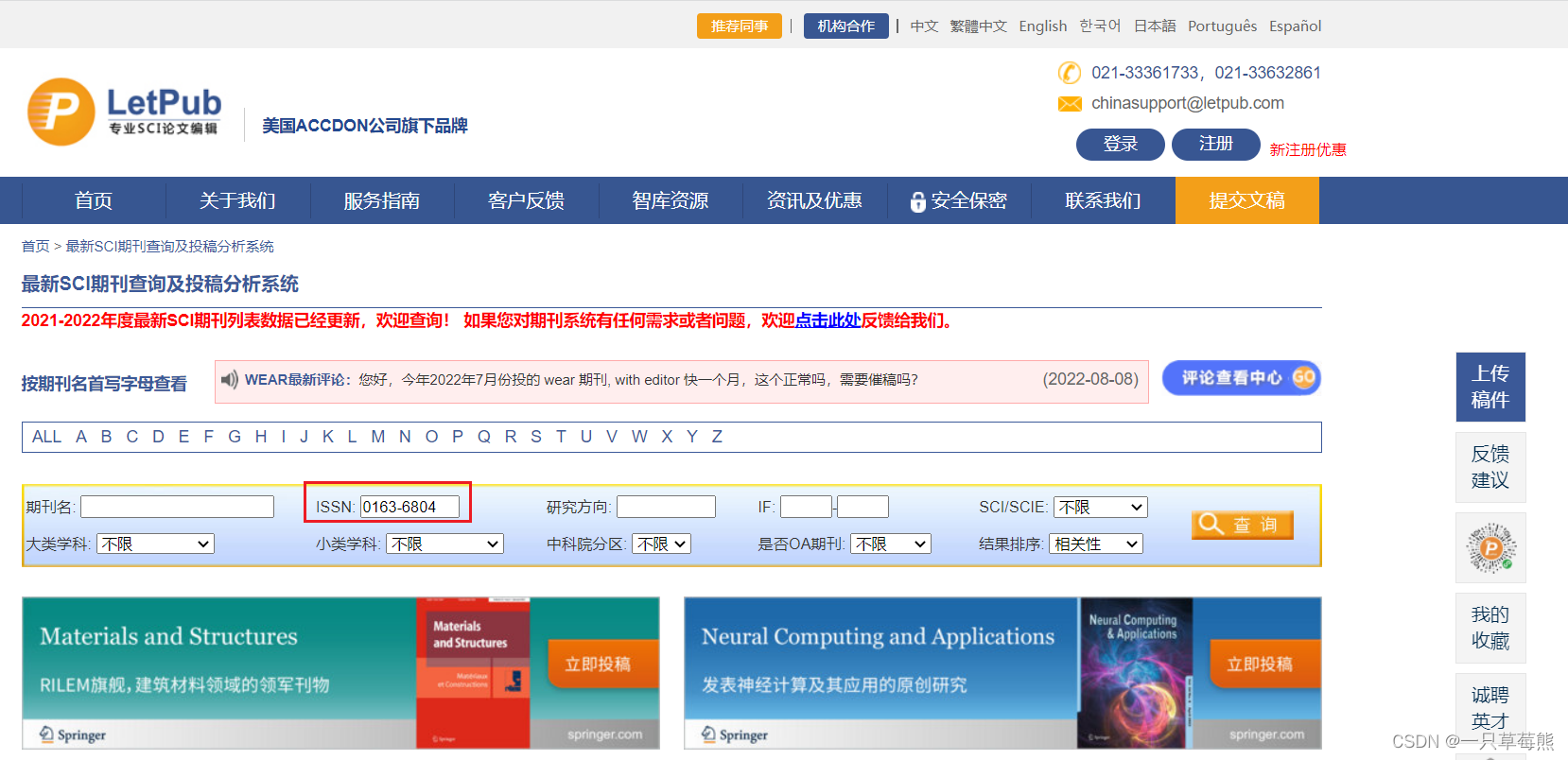
Task: Select letter S in alphabet filter
Action: [x=536, y=437]
